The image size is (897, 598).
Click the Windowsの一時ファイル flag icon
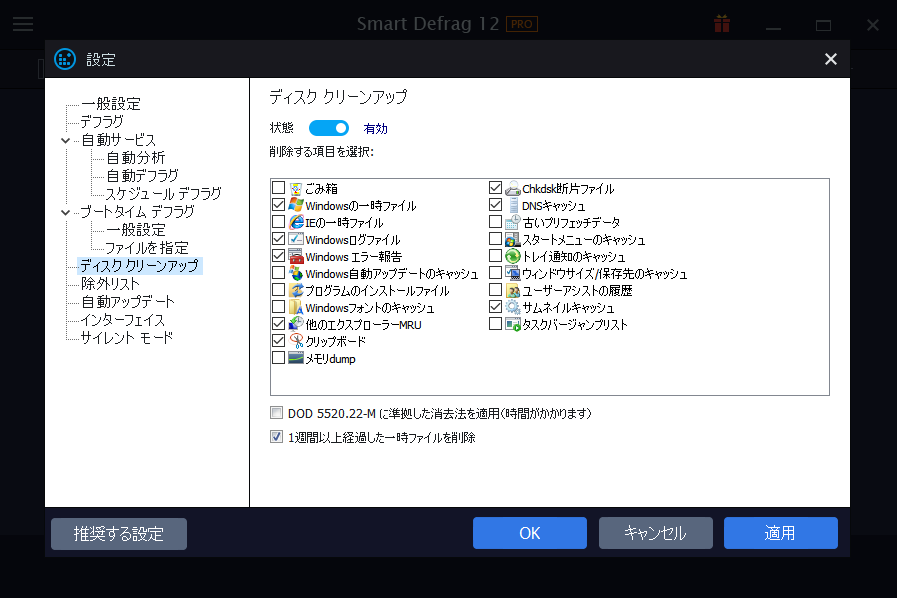point(296,205)
